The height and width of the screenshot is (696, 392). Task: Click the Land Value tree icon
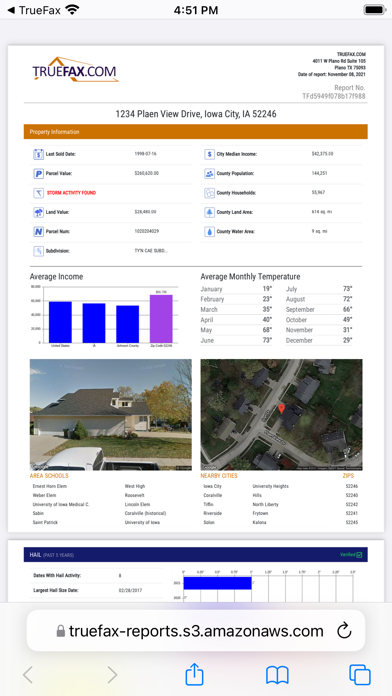(x=38, y=212)
